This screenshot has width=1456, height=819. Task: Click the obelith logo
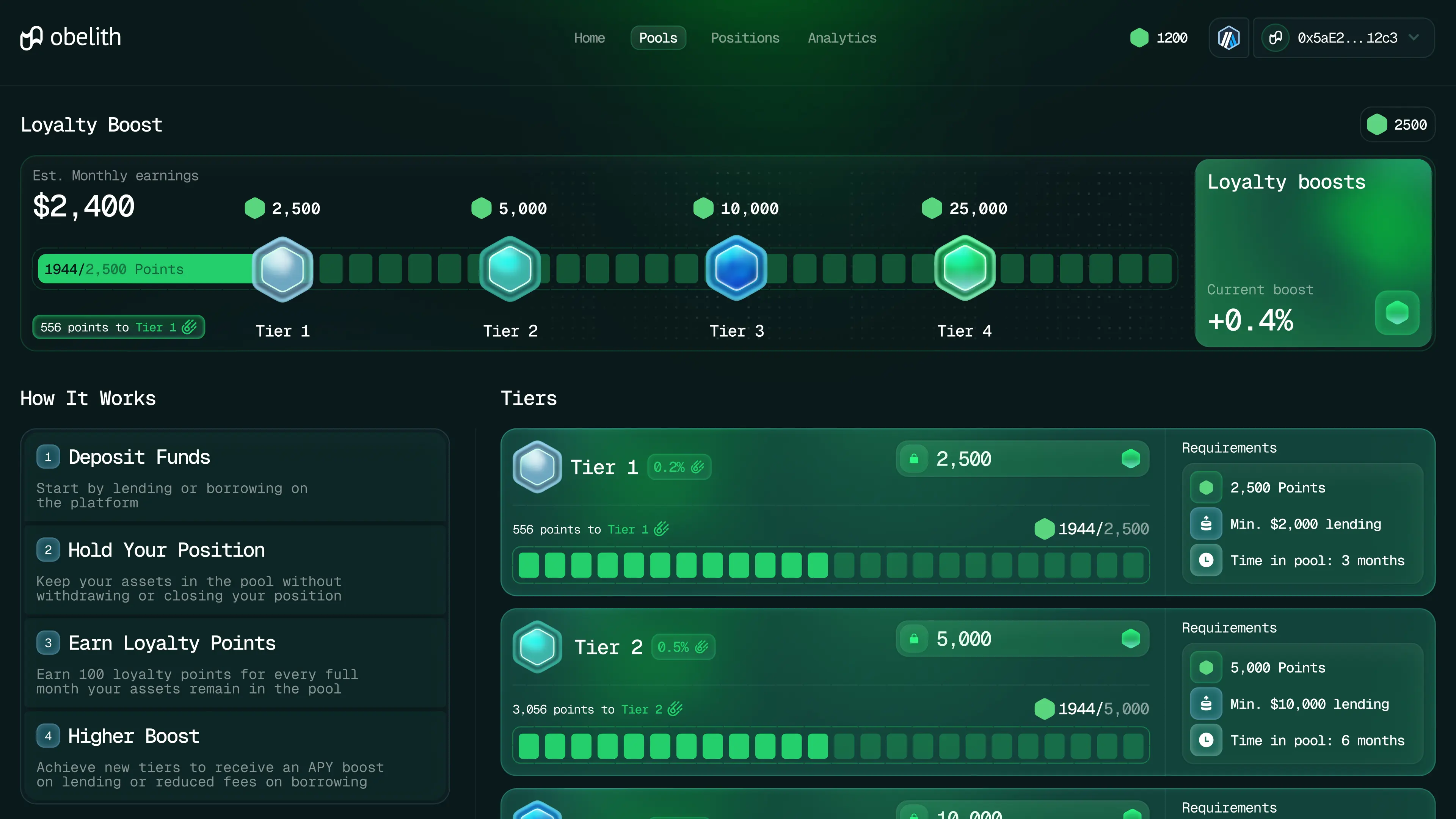coord(71,37)
